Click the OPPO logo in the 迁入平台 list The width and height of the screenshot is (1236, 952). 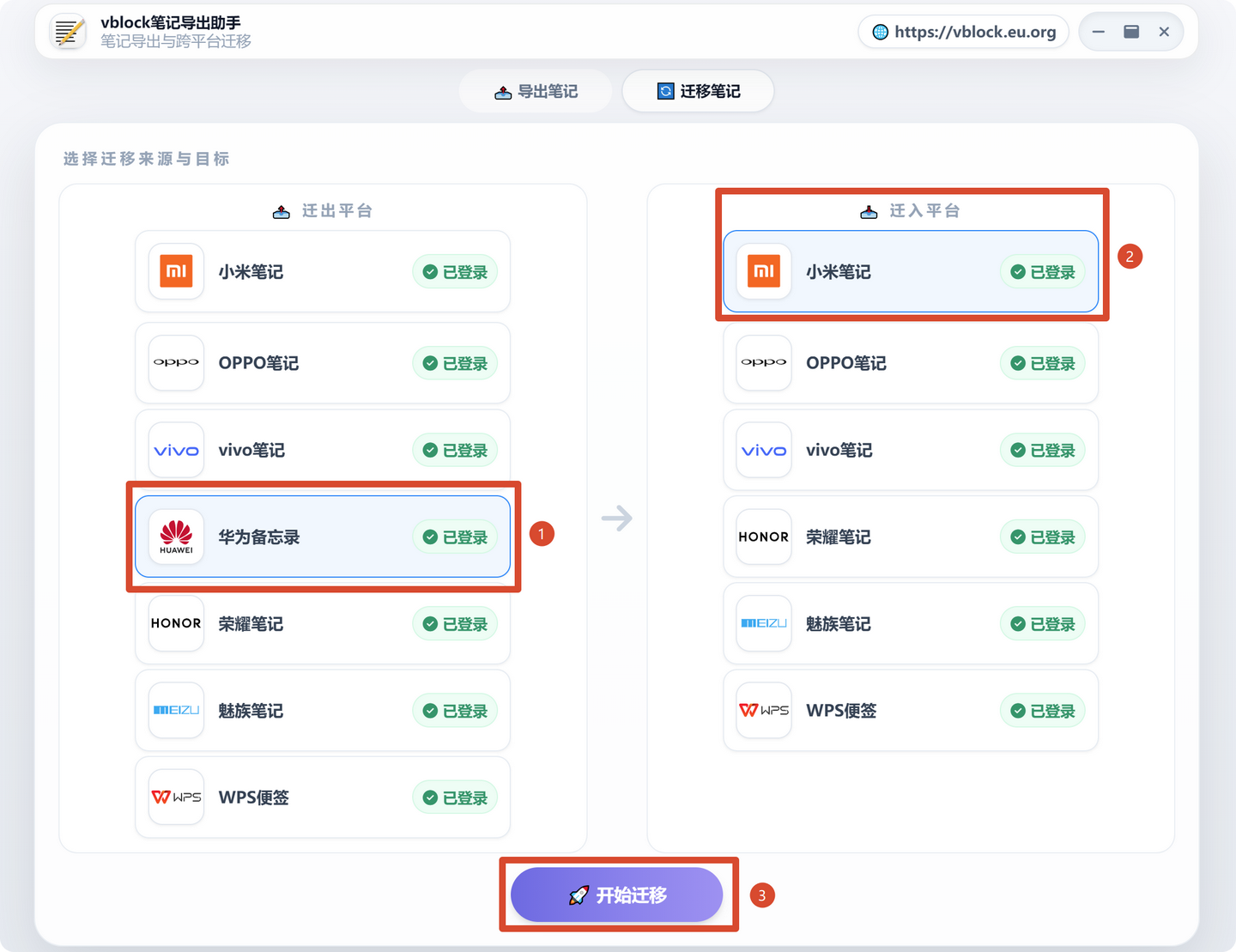pos(764,362)
